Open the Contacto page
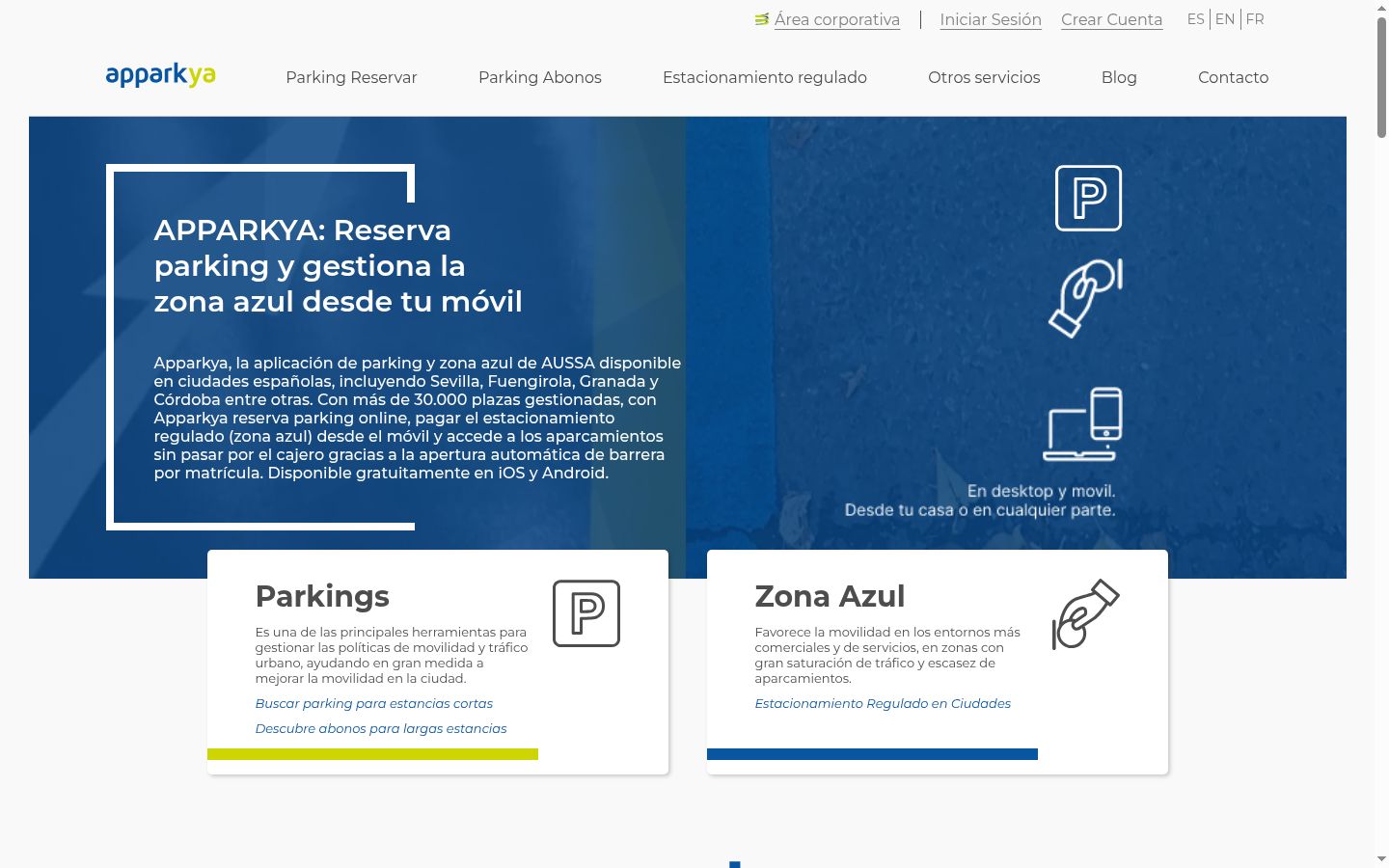 pos(1233,77)
